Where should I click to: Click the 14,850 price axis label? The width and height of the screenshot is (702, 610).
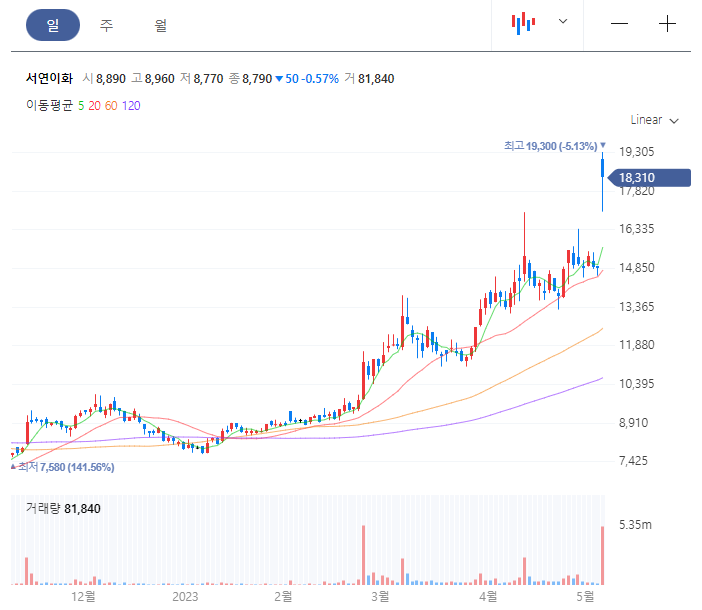(637, 268)
